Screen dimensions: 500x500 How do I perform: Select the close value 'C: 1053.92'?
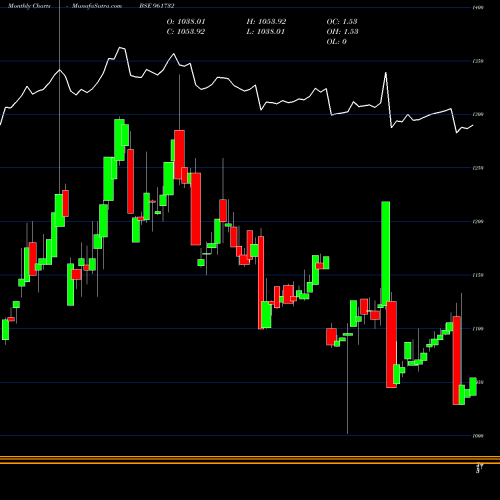[186, 32]
